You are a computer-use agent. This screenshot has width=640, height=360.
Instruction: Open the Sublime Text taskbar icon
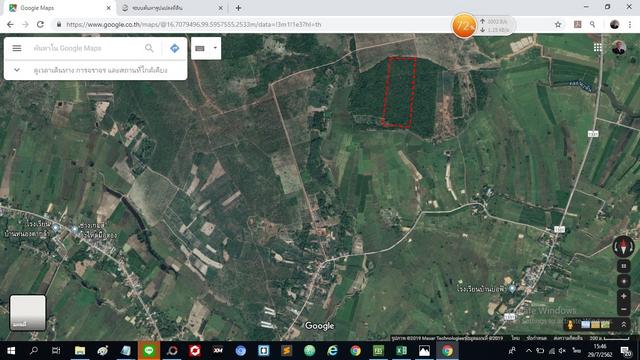(x=287, y=351)
